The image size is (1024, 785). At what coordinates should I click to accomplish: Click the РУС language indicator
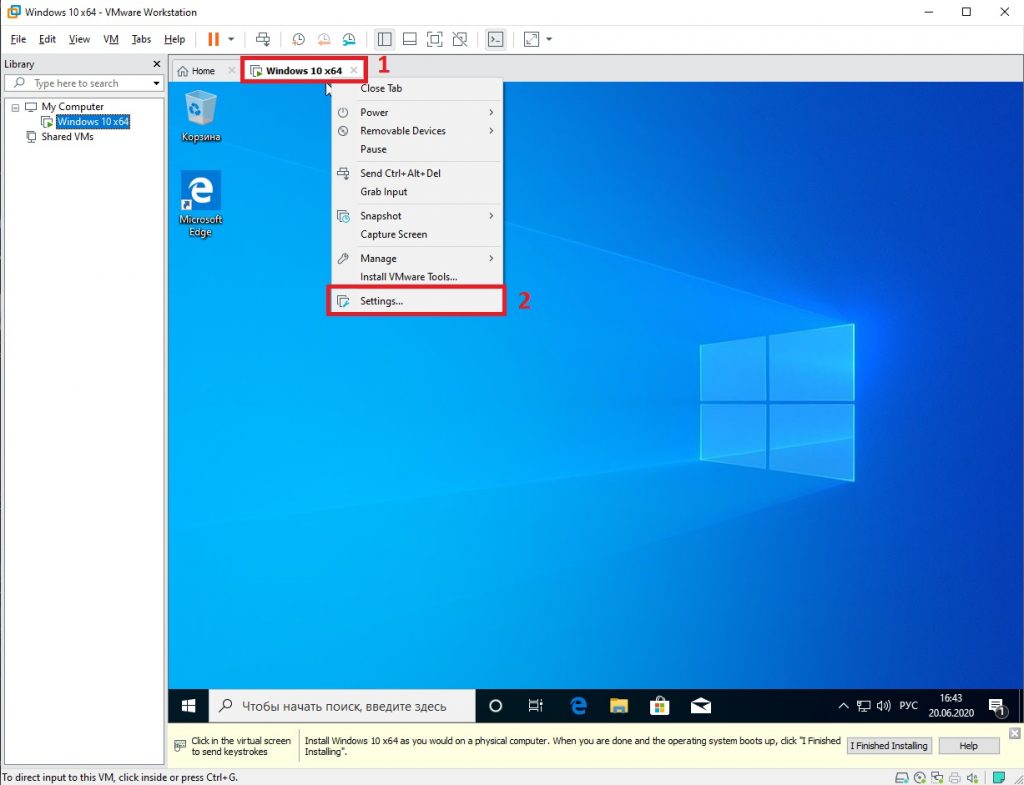908,706
